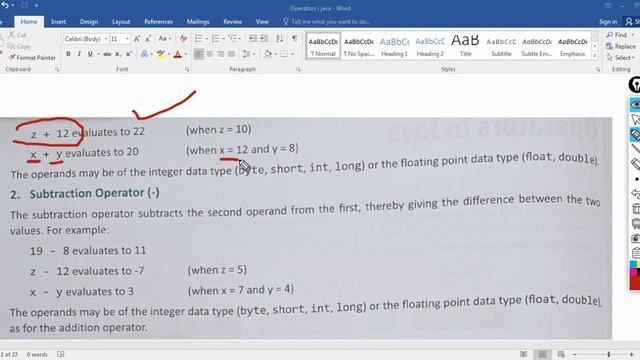The image size is (640, 360).
Task: Pick the red color in Epic Pen
Action: click(635, 282)
